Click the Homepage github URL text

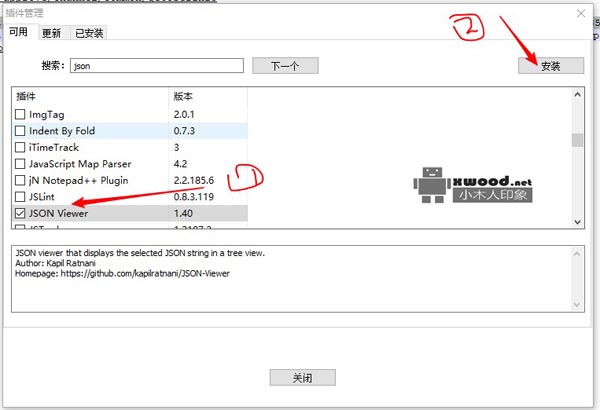pyautogui.click(x=145, y=273)
